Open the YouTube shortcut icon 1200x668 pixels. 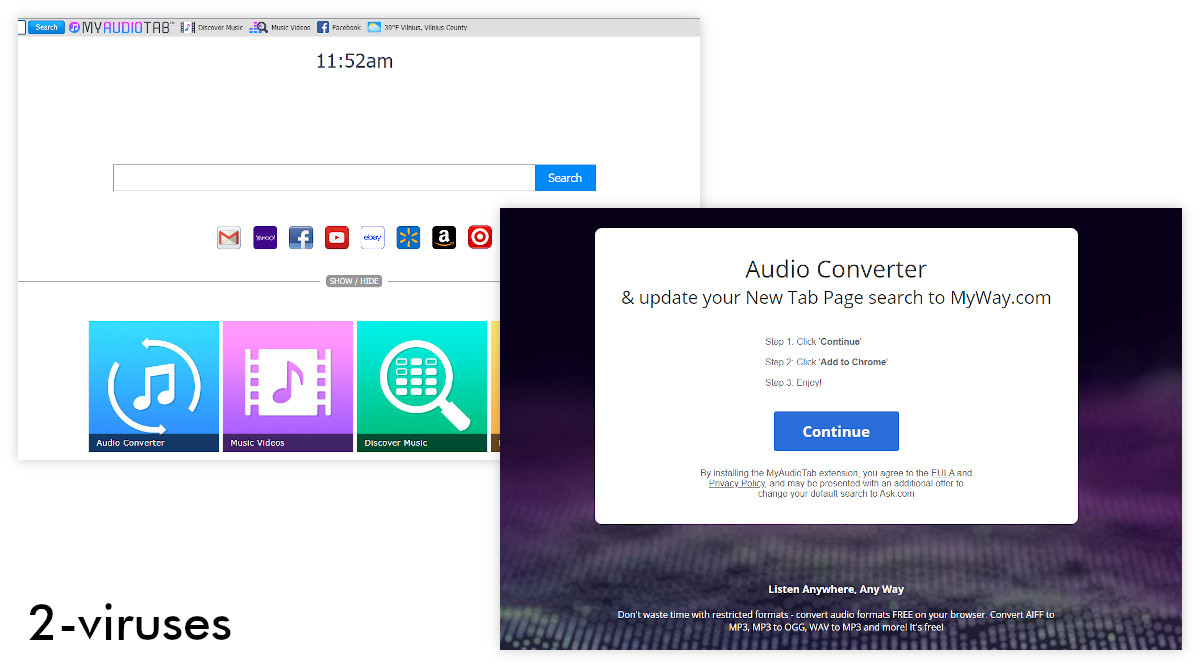[x=336, y=237]
